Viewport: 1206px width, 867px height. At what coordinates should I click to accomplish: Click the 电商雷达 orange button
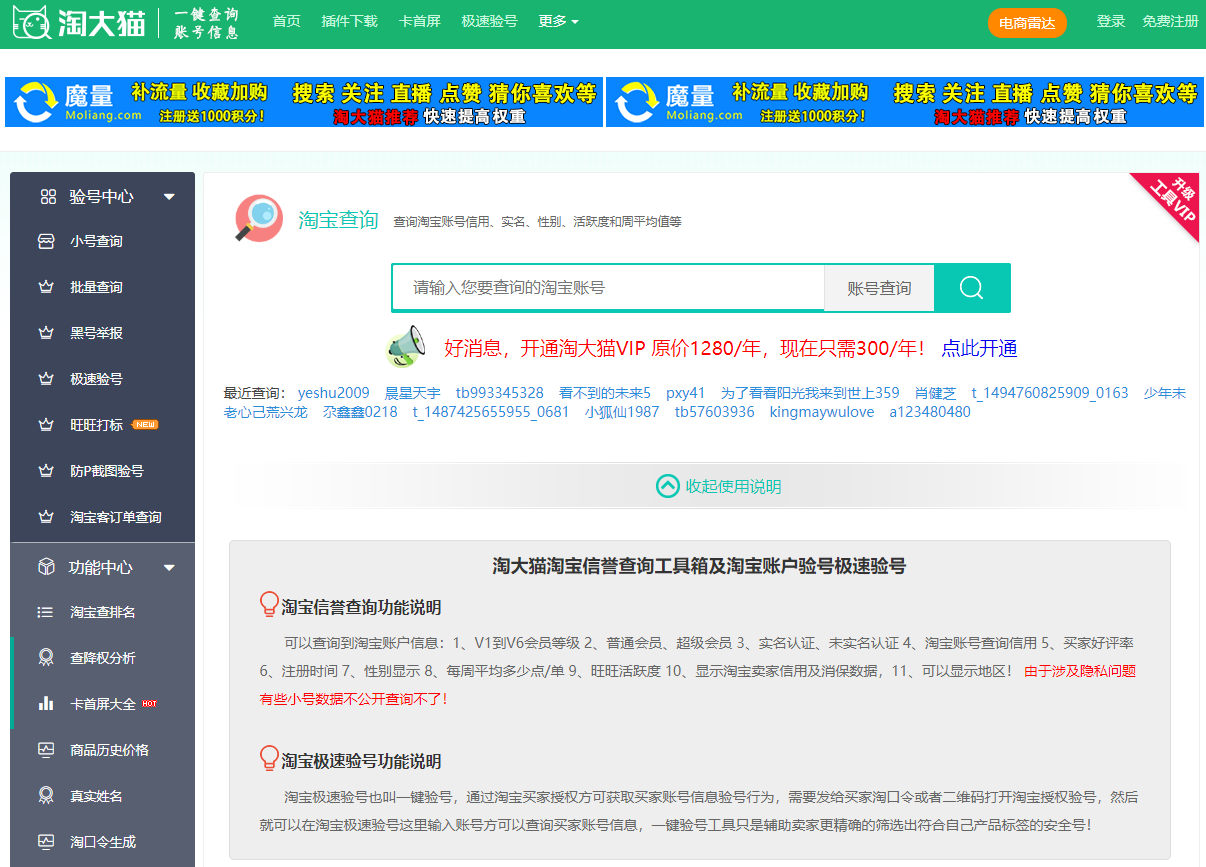tap(1027, 23)
